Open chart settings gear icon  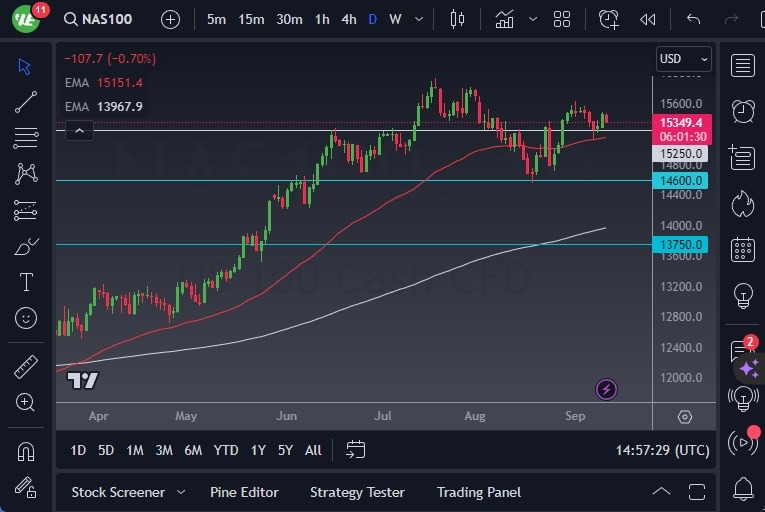tap(684, 417)
